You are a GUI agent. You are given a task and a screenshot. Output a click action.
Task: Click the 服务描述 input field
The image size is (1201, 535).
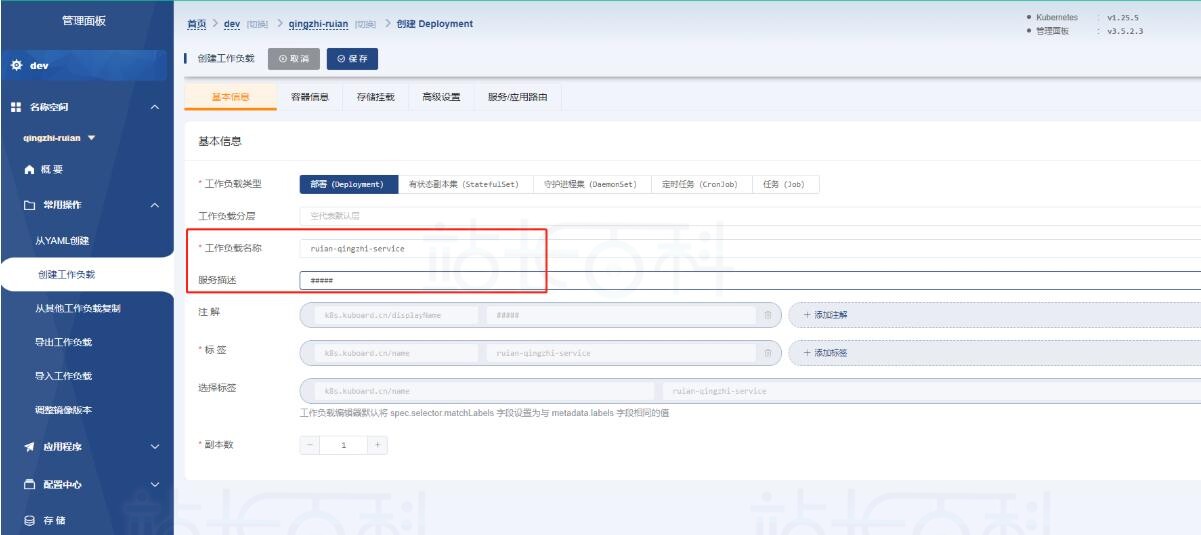pyautogui.click(x=750, y=281)
